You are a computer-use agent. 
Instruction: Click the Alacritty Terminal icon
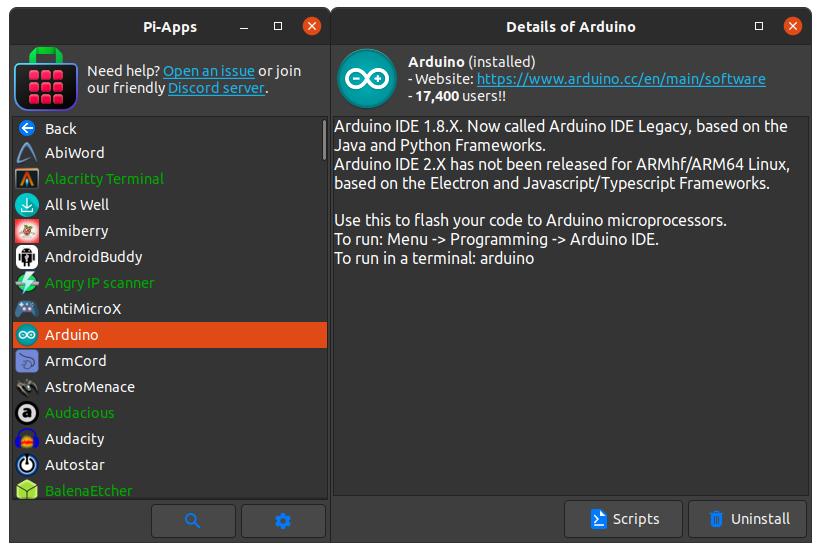coord(27,179)
